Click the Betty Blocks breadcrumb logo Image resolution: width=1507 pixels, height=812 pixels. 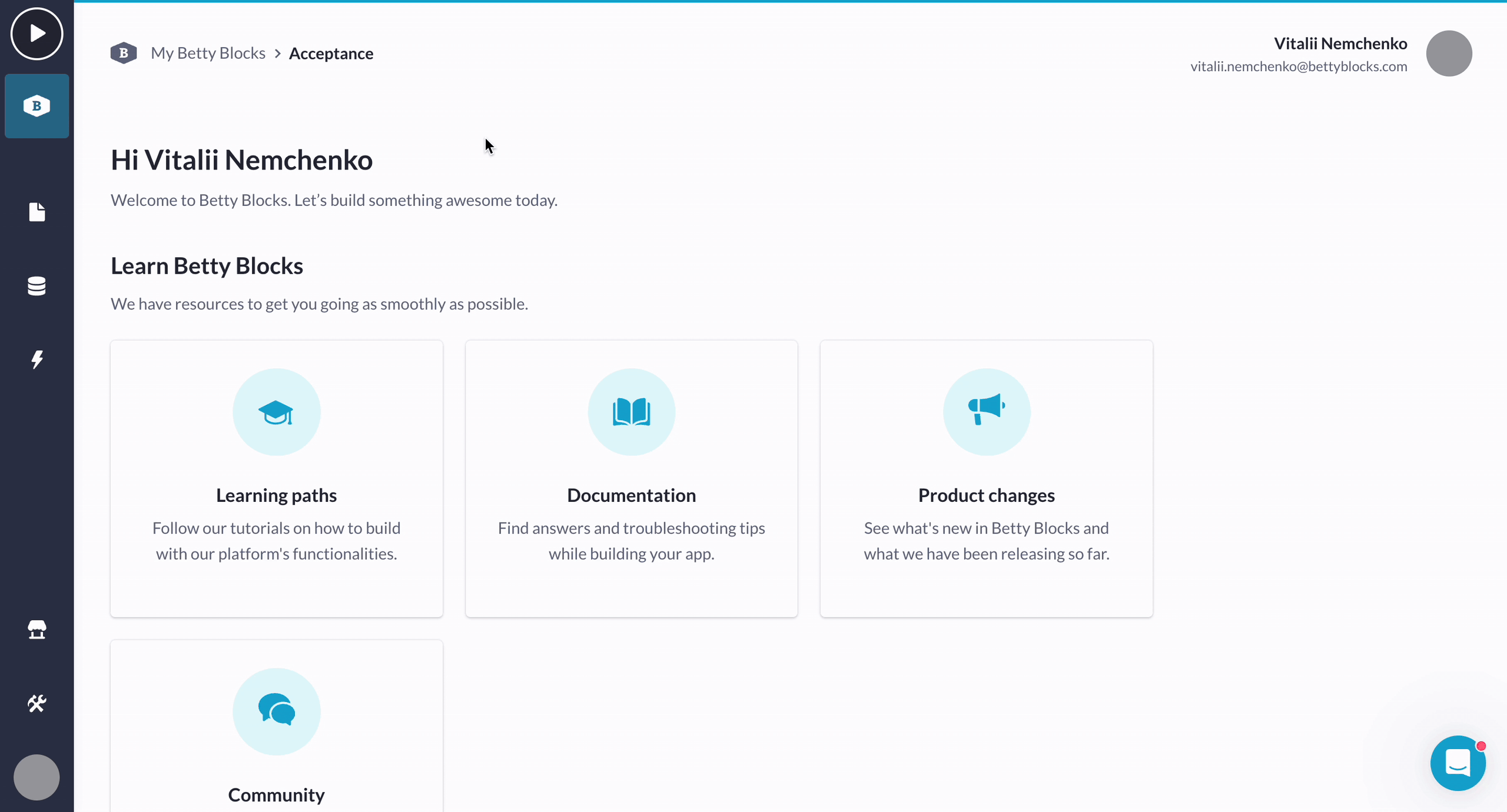[x=124, y=53]
